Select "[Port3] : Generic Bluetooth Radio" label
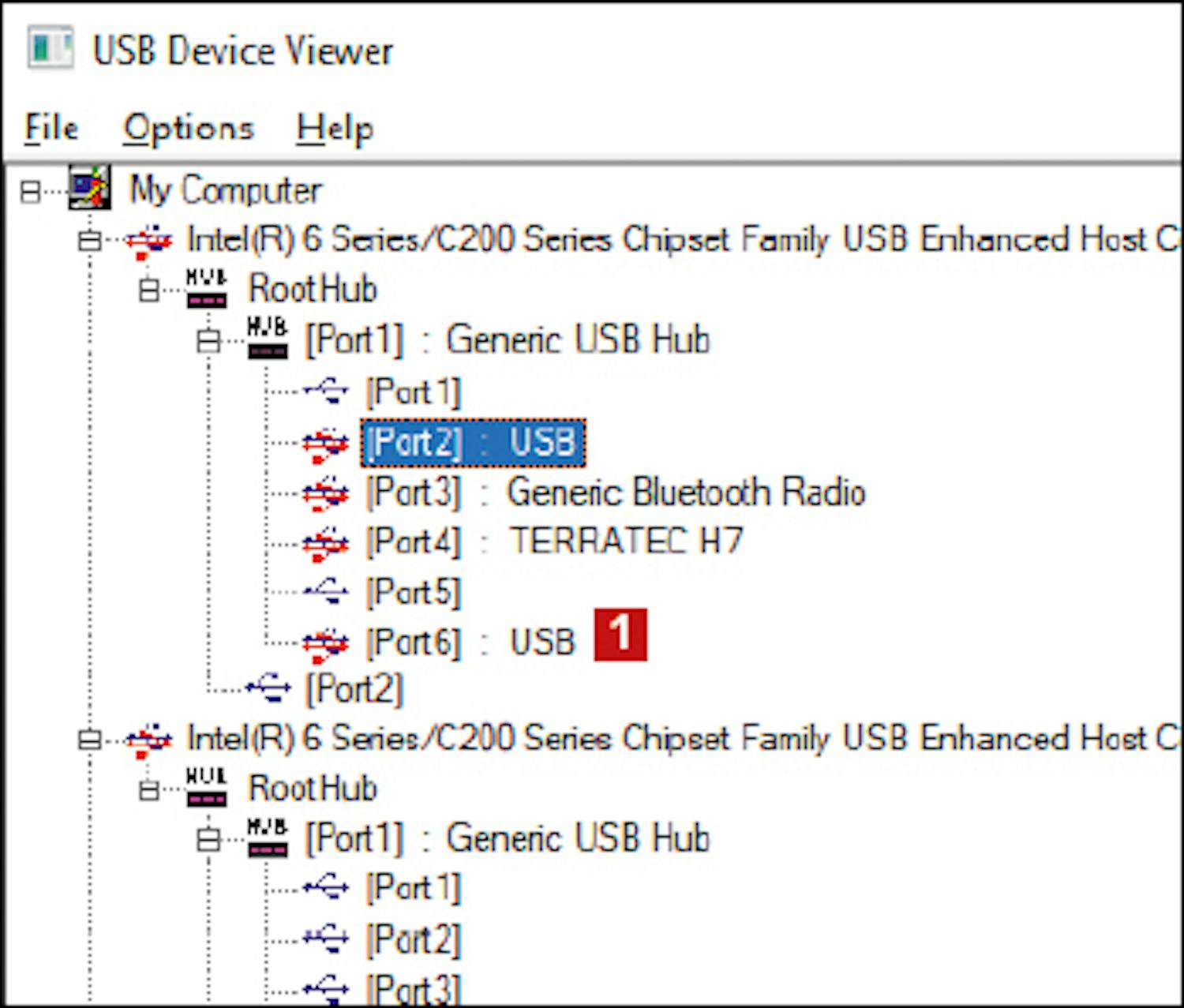Screen dimensions: 1184x1008 pyautogui.click(x=616, y=493)
